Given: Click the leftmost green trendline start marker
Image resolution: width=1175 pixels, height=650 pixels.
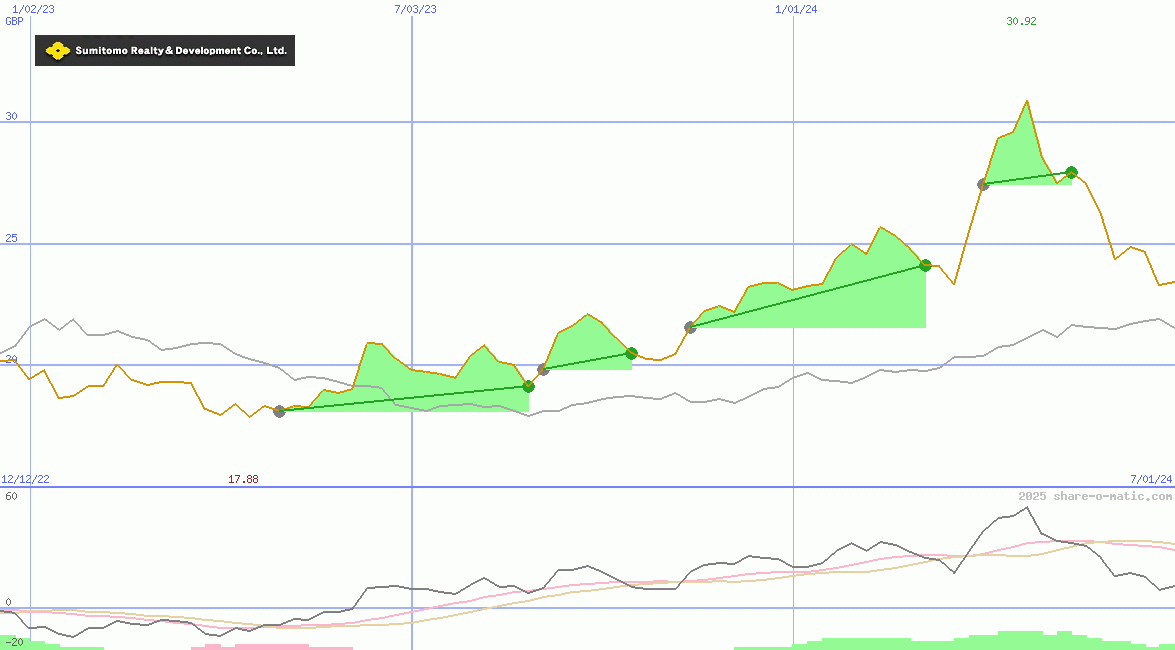Looking at the screenshot, I should (280, 411).
